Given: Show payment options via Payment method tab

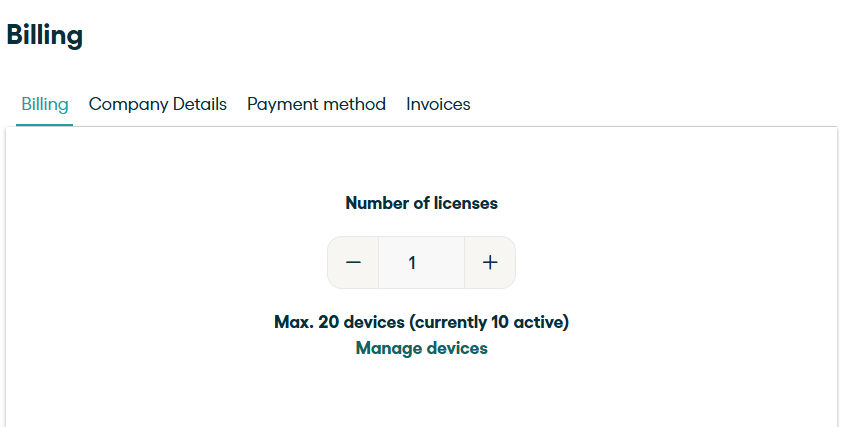Looking at the screenshot, I should (316, 104).
